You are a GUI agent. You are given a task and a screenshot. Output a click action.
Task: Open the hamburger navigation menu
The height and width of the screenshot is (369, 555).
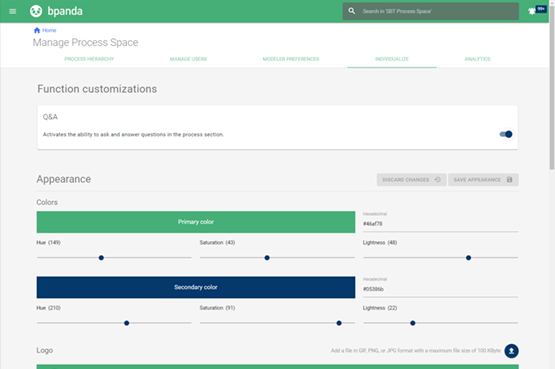(13, 11)
